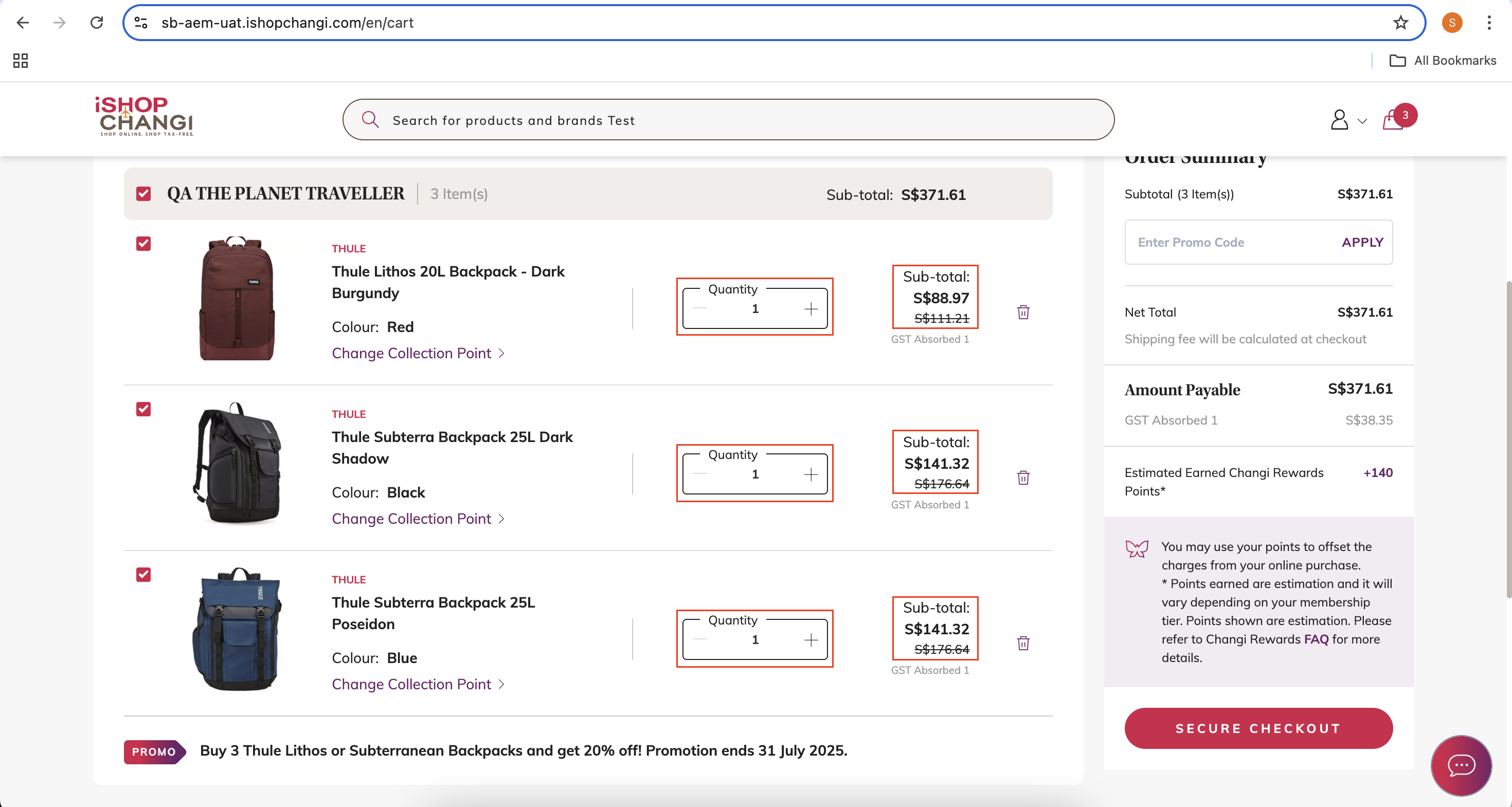View the burgundy Lithos backpack thumbnail
1512x807 pixels.
click(x=237, y=298)
